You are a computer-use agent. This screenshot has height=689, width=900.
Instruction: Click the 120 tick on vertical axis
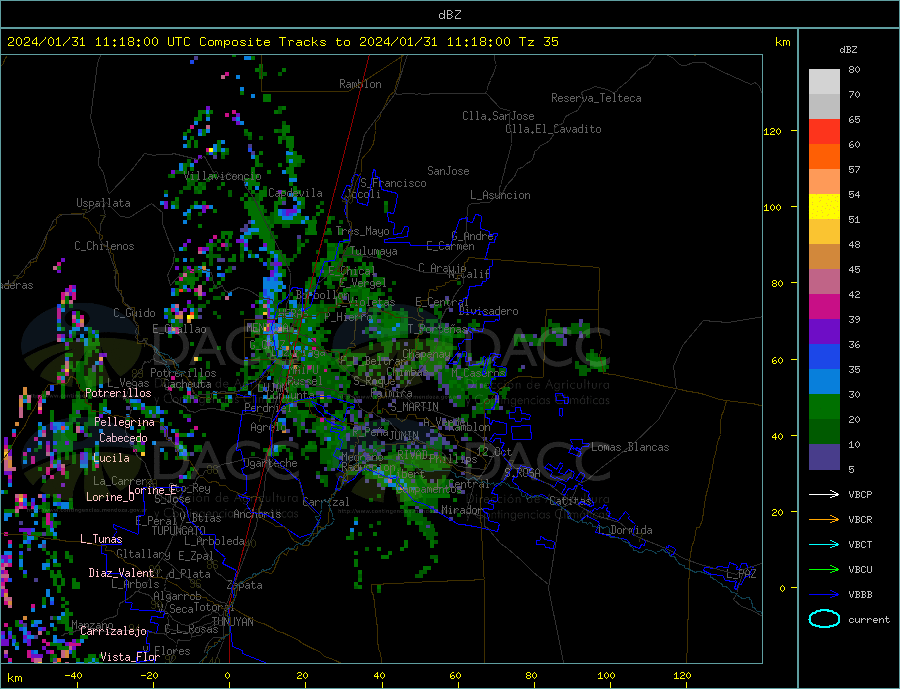click(x=773, y=131)
